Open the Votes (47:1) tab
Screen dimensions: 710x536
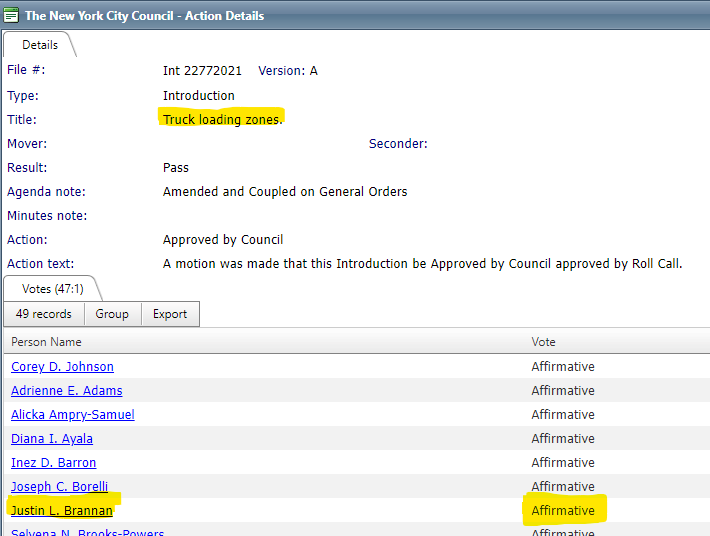(x=53, y=289)
